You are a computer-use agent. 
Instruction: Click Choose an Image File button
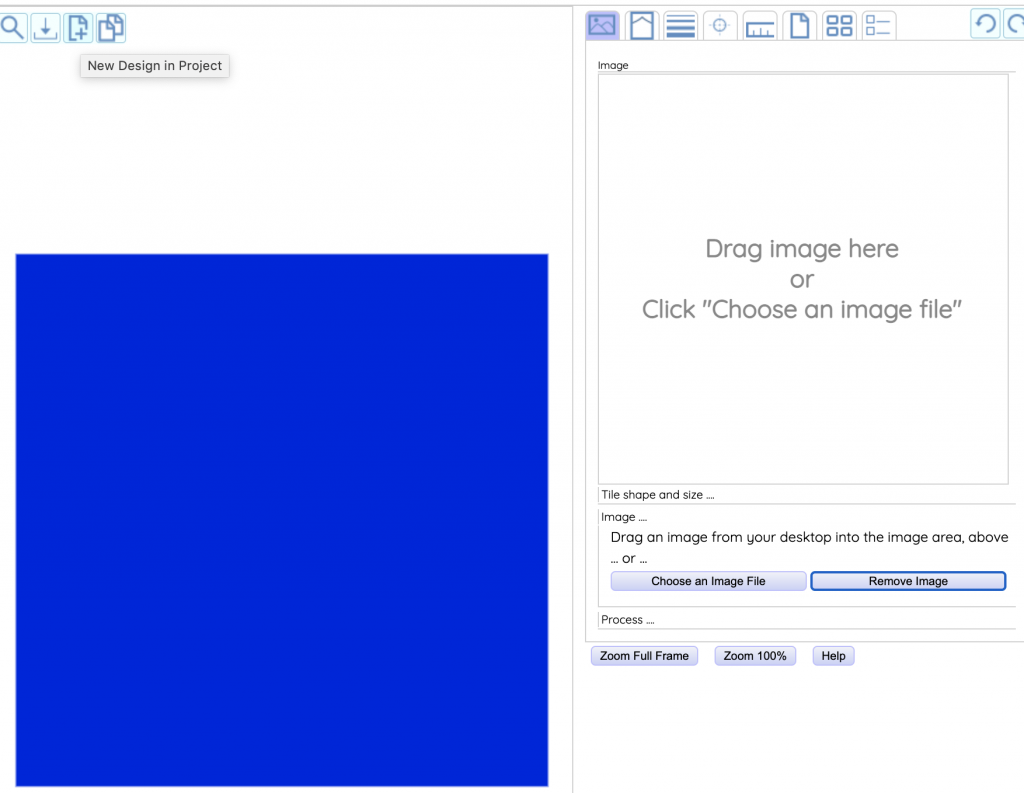coord(709,581)
